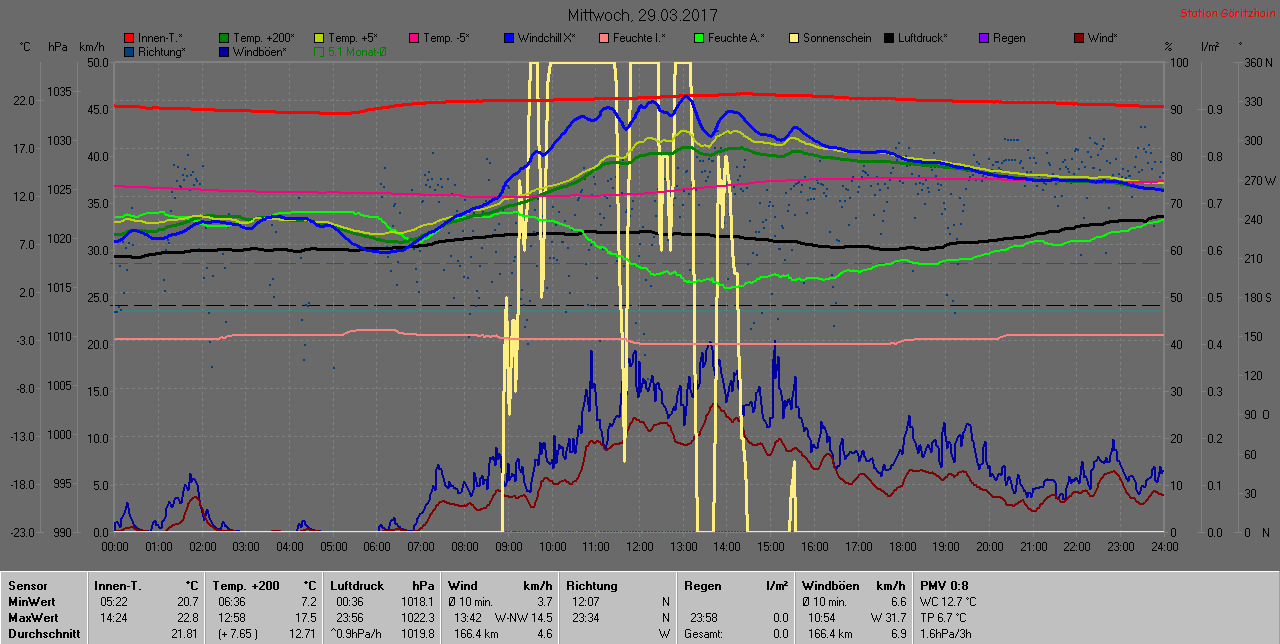The image size is (1280, 644).
Task: Click the Innen-T. table column header
Action: (119, 586)
